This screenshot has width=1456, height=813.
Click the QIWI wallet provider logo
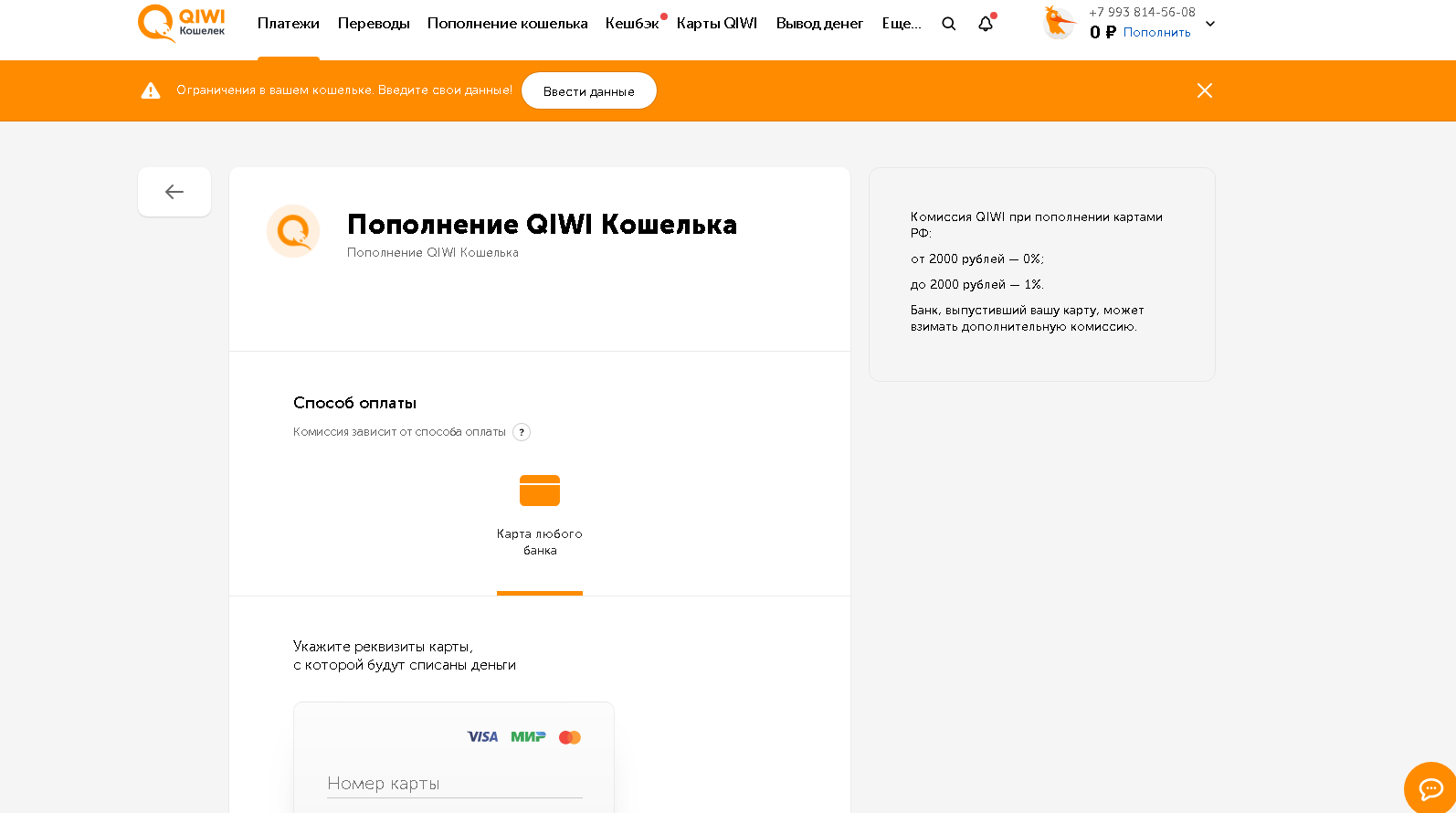[293, 231]
